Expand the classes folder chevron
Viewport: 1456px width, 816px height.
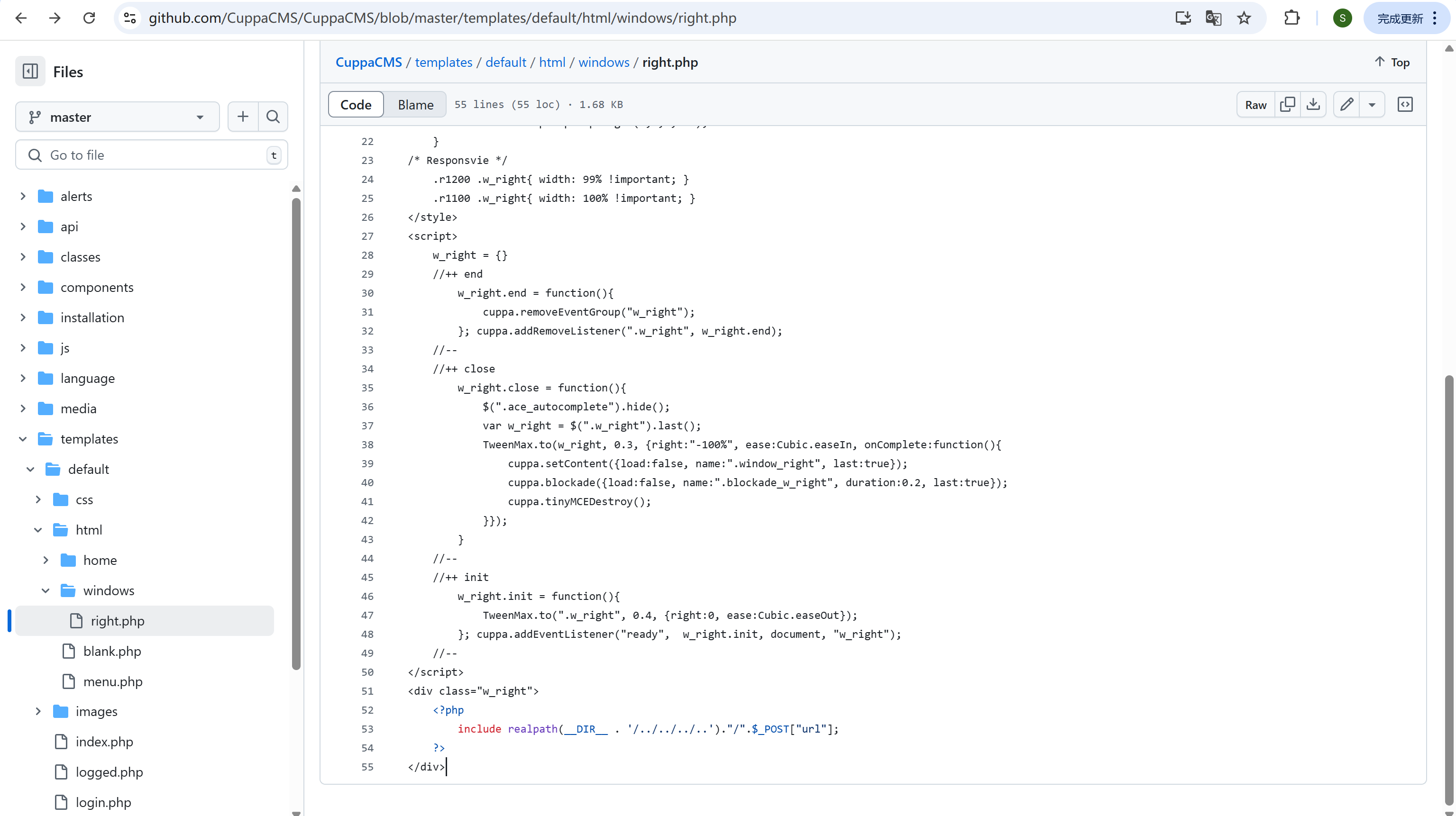(23, 256)
